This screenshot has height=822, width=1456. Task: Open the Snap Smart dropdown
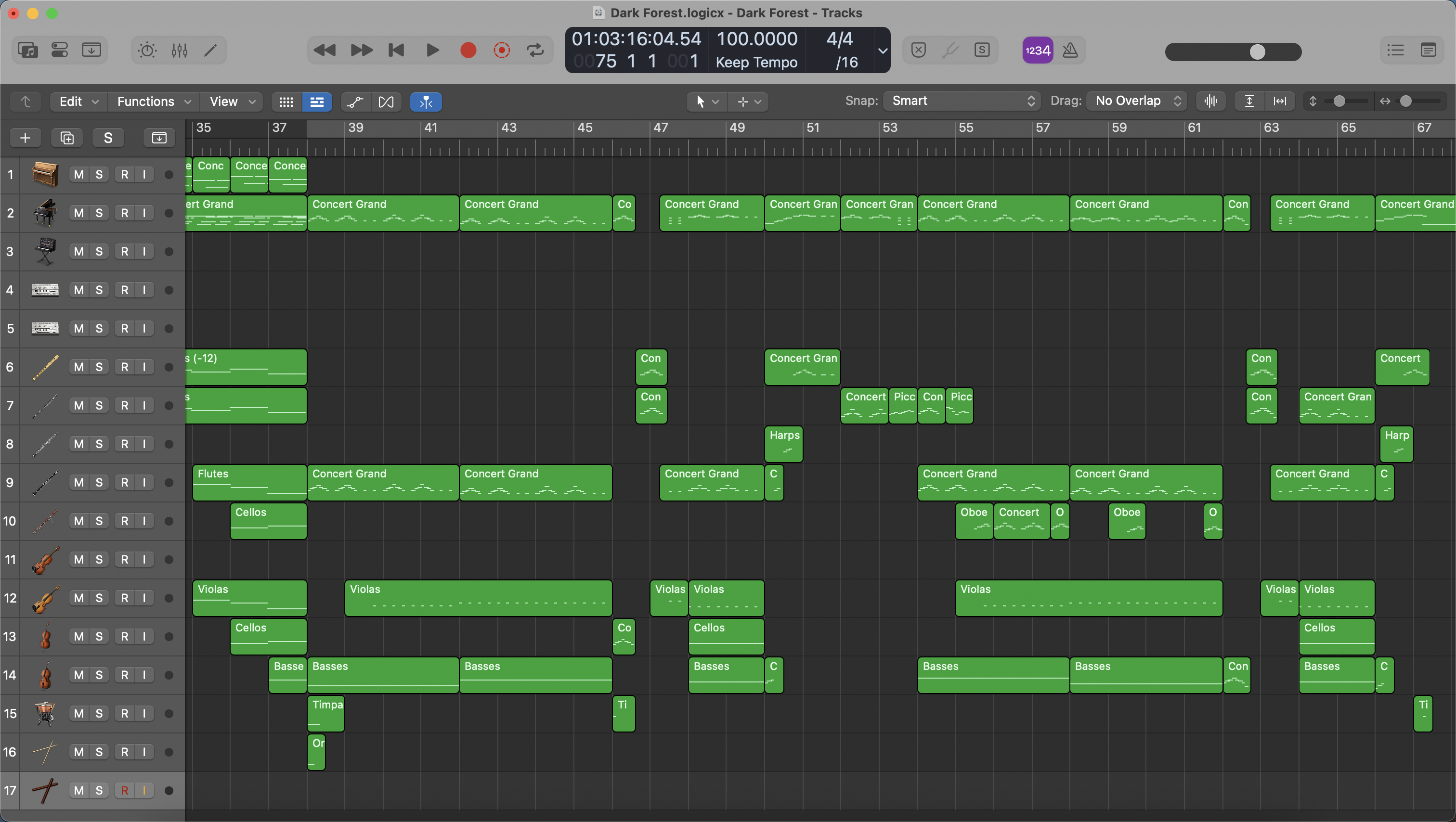pos(962,101)
